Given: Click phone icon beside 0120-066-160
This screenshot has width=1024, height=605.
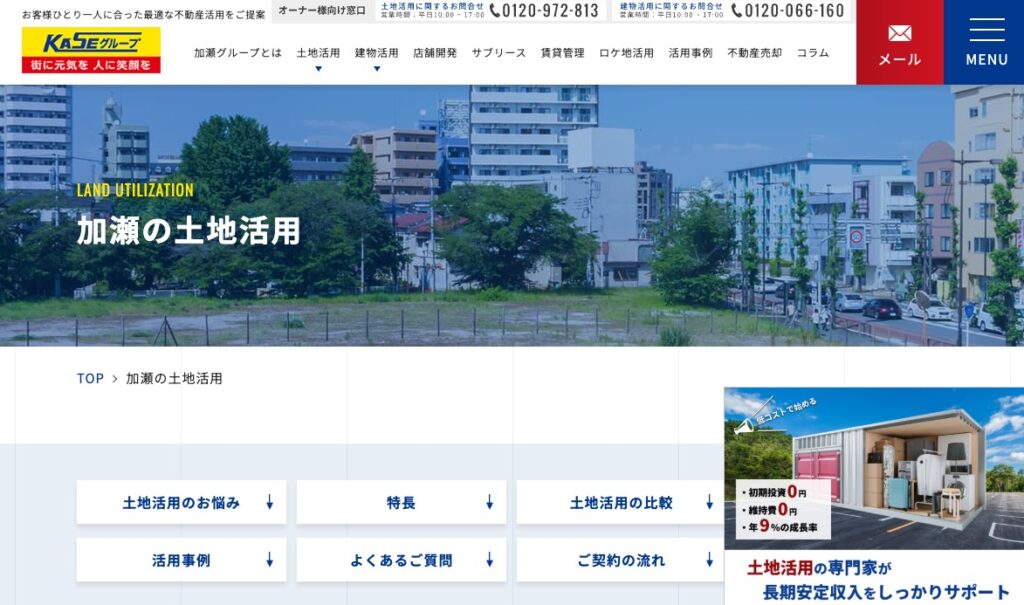Looking at the screenshot, I should [737, 11].
